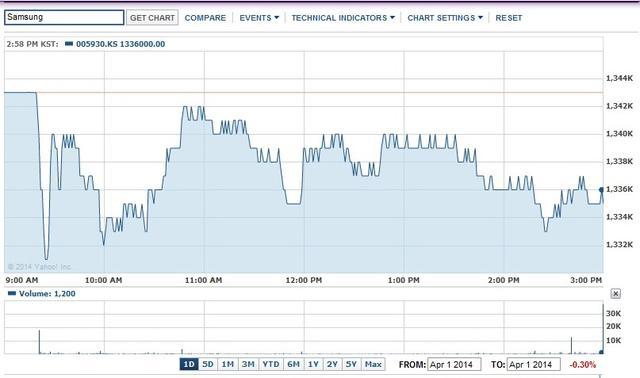
Task: Click the 1,338K price axis label
Action: tap(619, 161)
